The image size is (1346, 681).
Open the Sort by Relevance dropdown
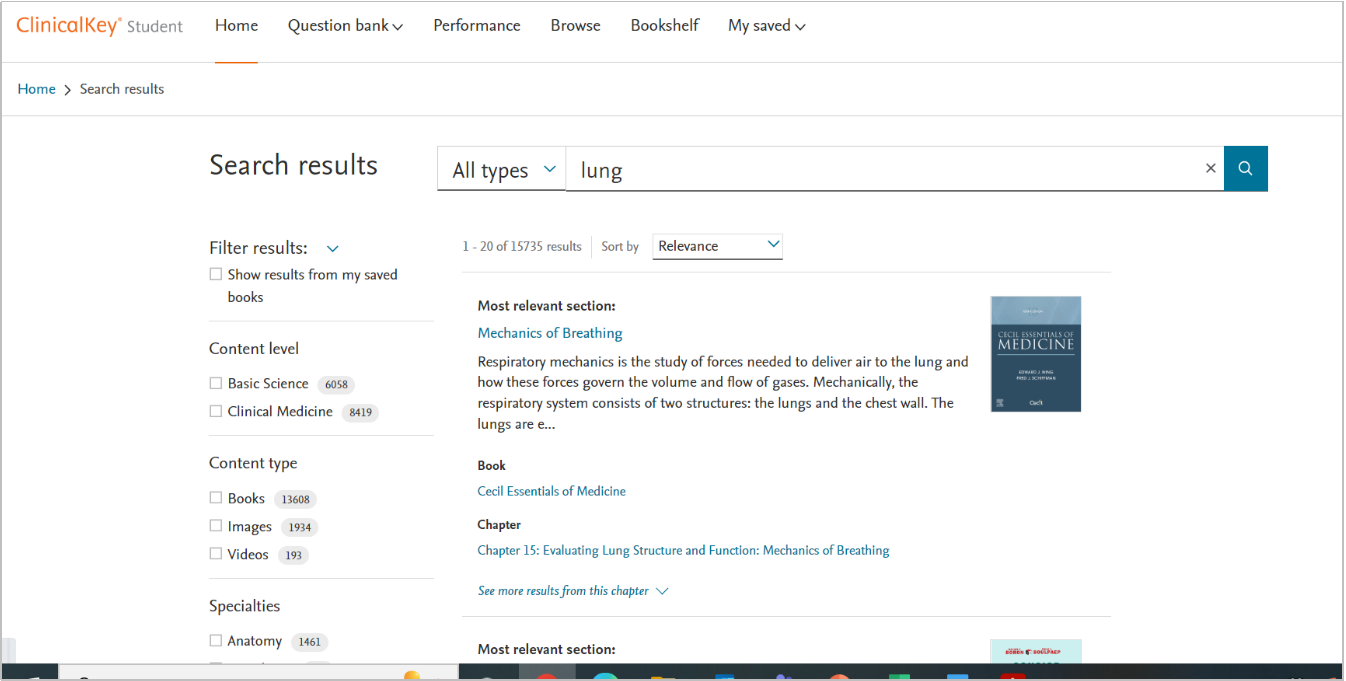click(x=717, y=246)
